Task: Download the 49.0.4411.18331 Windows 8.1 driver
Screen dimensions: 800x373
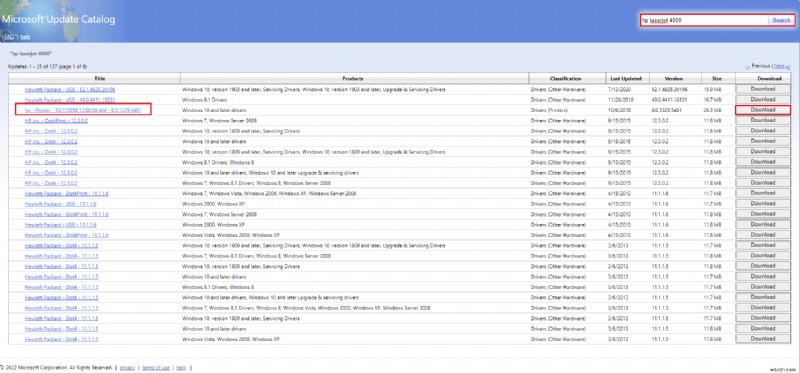Action: click(x=763, y=100)
